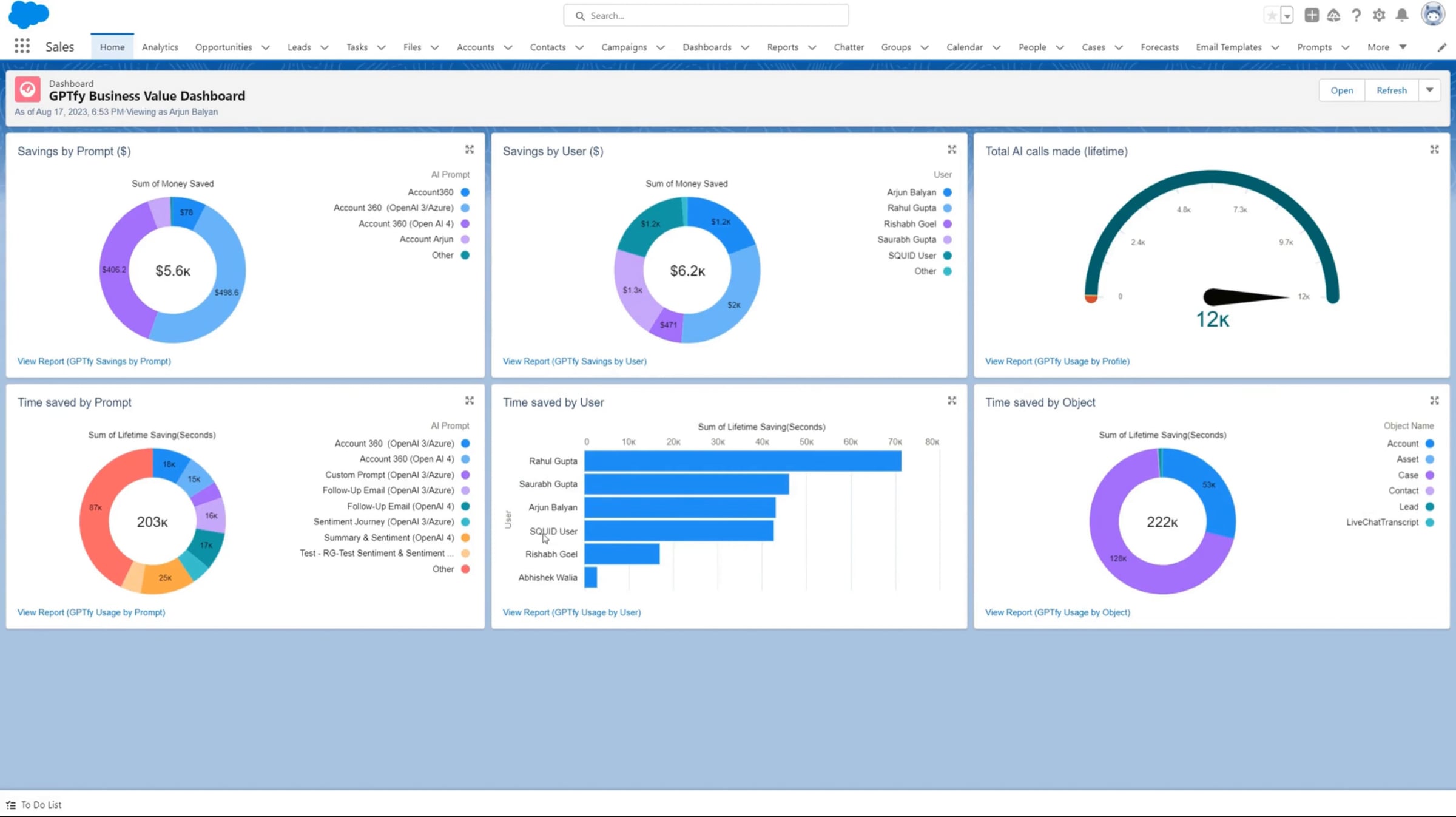Image resolution: width=1456 pixels, height=817 pixels.
Task: Click the Rahul Gupta bar in chart
Action: 742,461
